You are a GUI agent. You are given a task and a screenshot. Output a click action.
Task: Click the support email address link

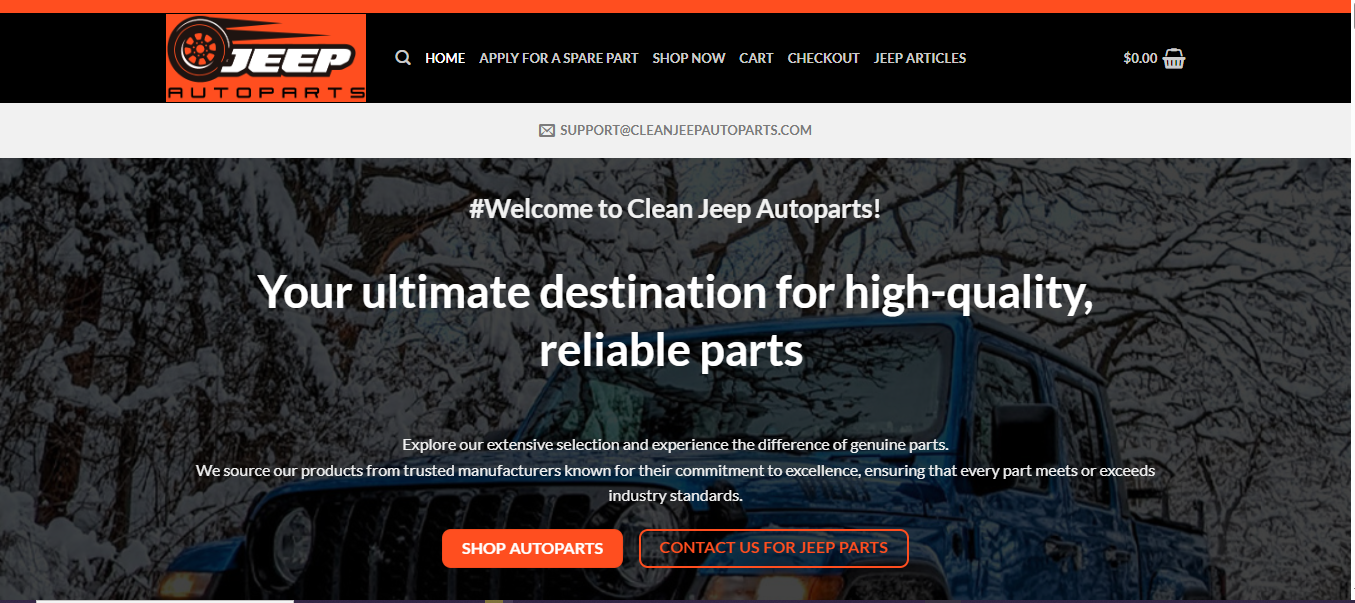(686, 130)
